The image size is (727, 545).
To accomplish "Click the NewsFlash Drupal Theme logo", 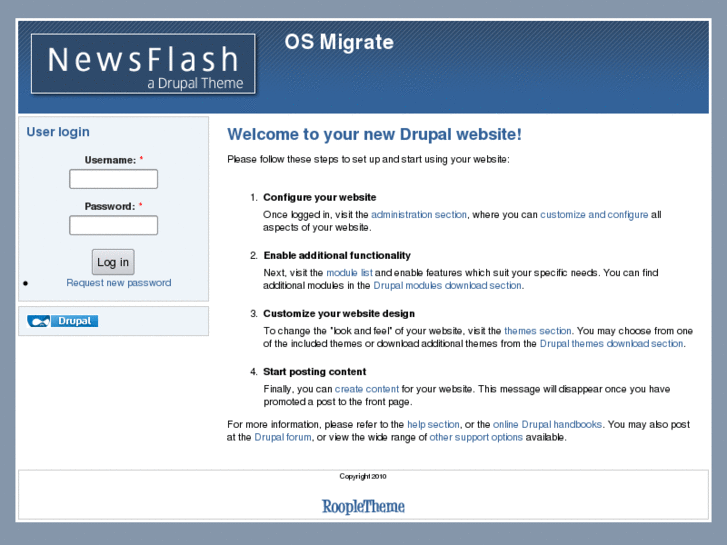I will pyautogui.click(x=143, y=64).
